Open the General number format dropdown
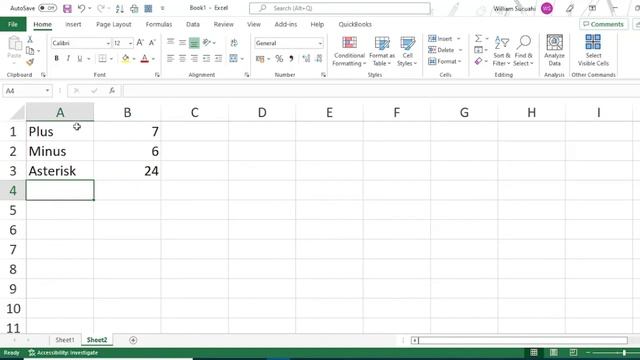The image size is (640, 360). [320, 43]
